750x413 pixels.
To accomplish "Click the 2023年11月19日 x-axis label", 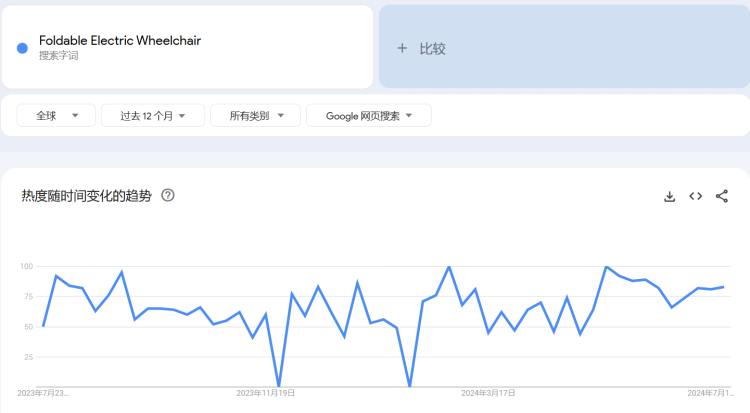I will click(266, 393).
